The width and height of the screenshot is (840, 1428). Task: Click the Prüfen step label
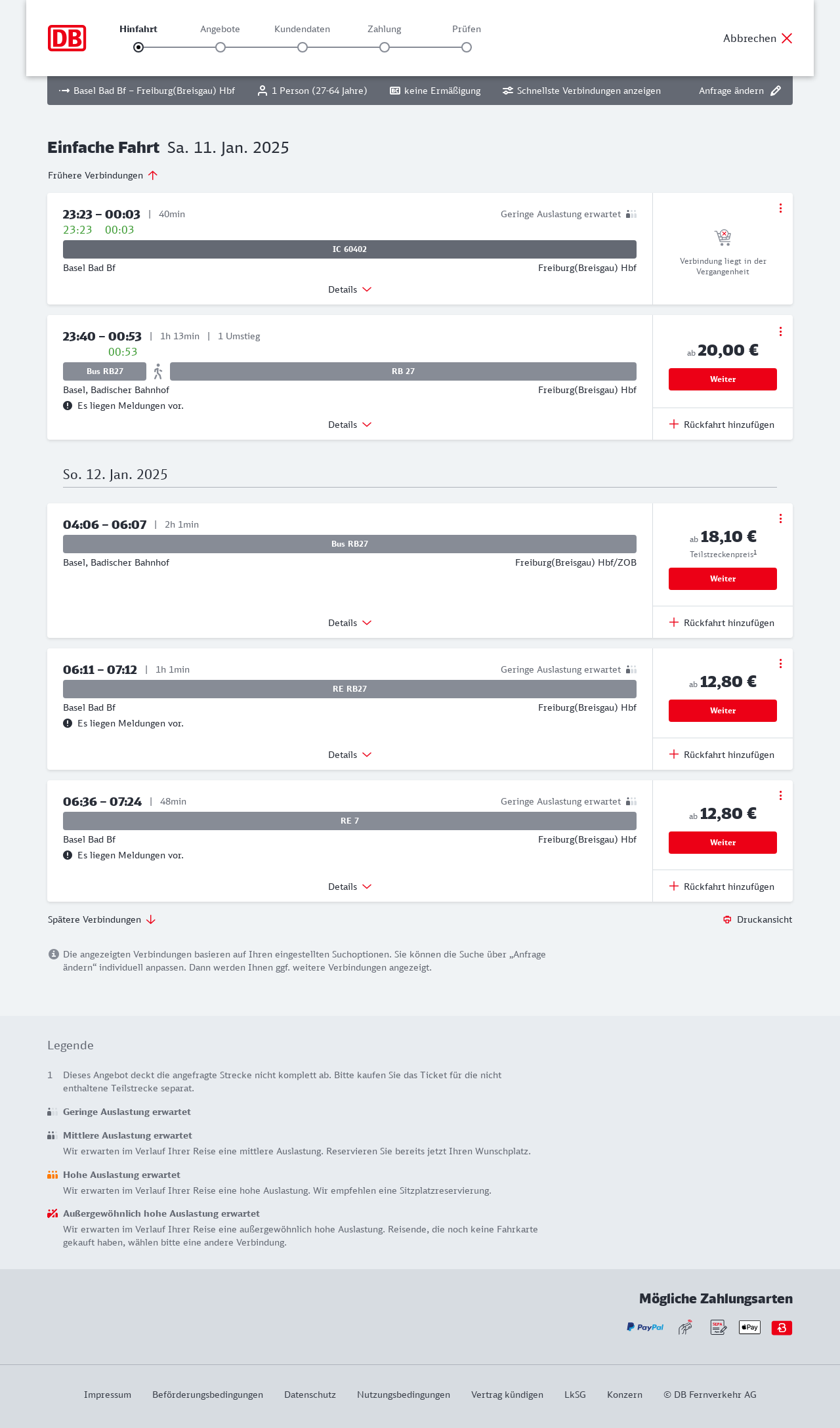467,29
